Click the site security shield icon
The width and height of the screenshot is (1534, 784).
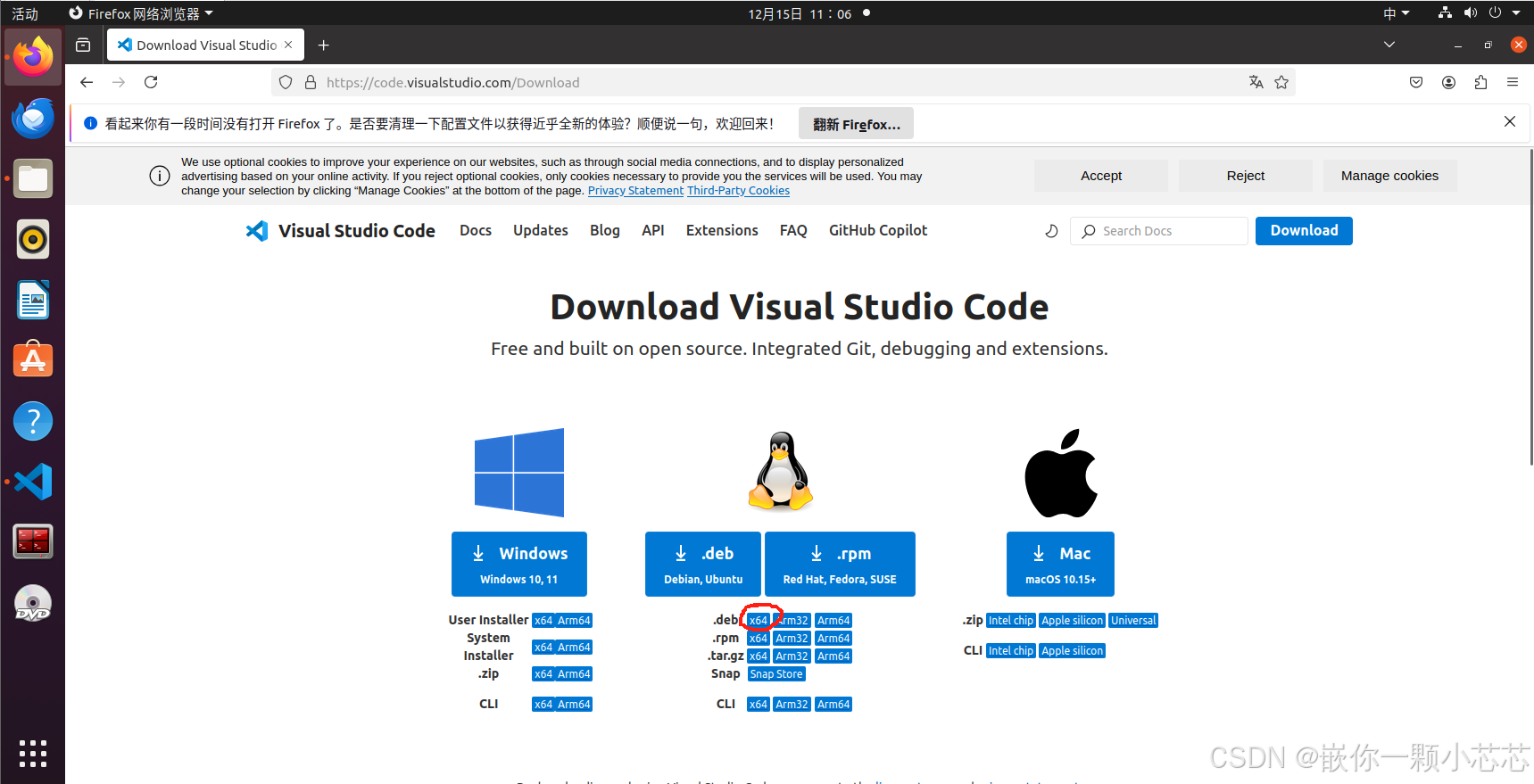point(286,82)
